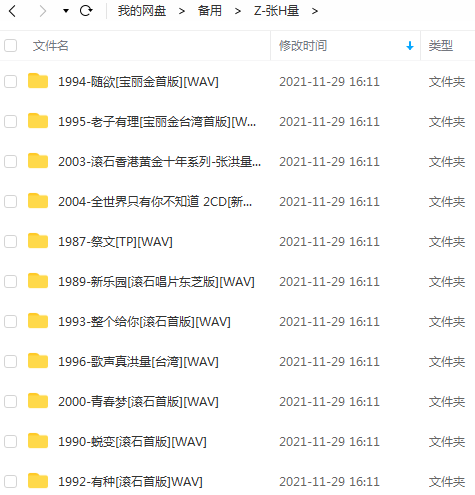Check the box for 1995-老子有理 folder

coord(11,122)
